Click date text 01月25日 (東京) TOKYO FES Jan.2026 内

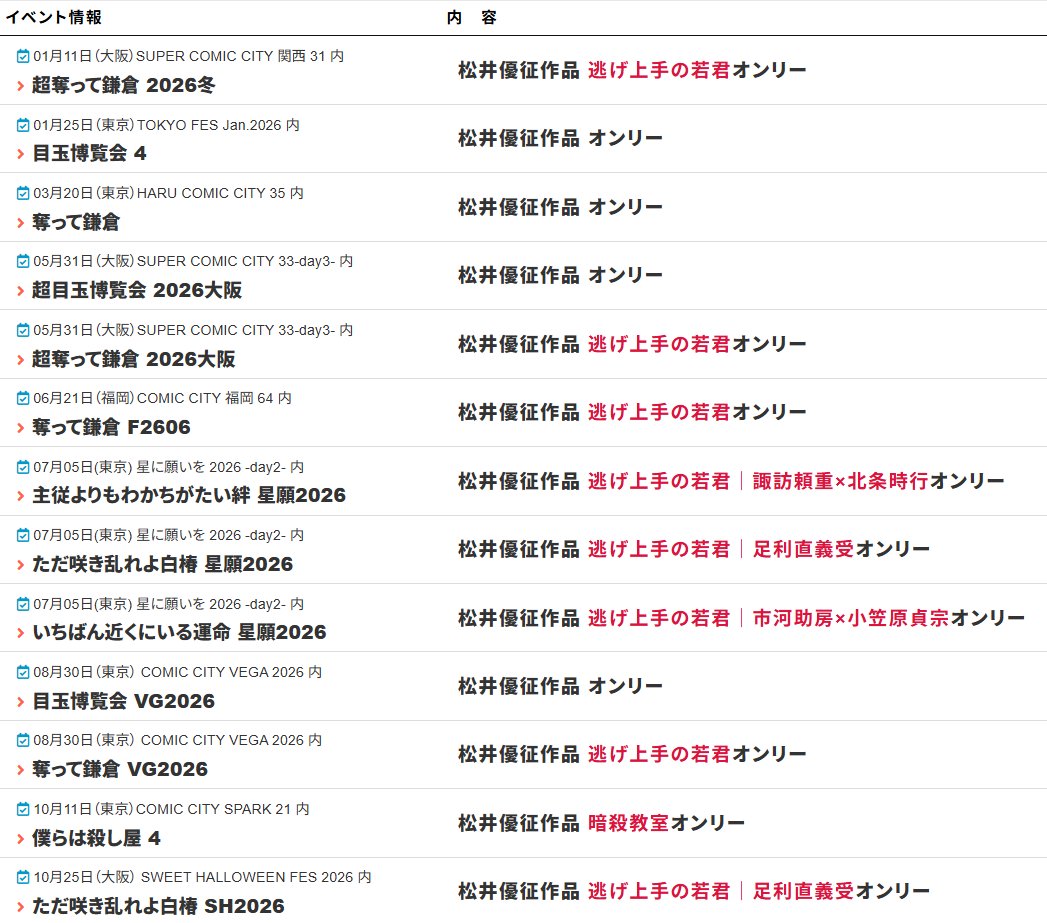pos(166,125)
